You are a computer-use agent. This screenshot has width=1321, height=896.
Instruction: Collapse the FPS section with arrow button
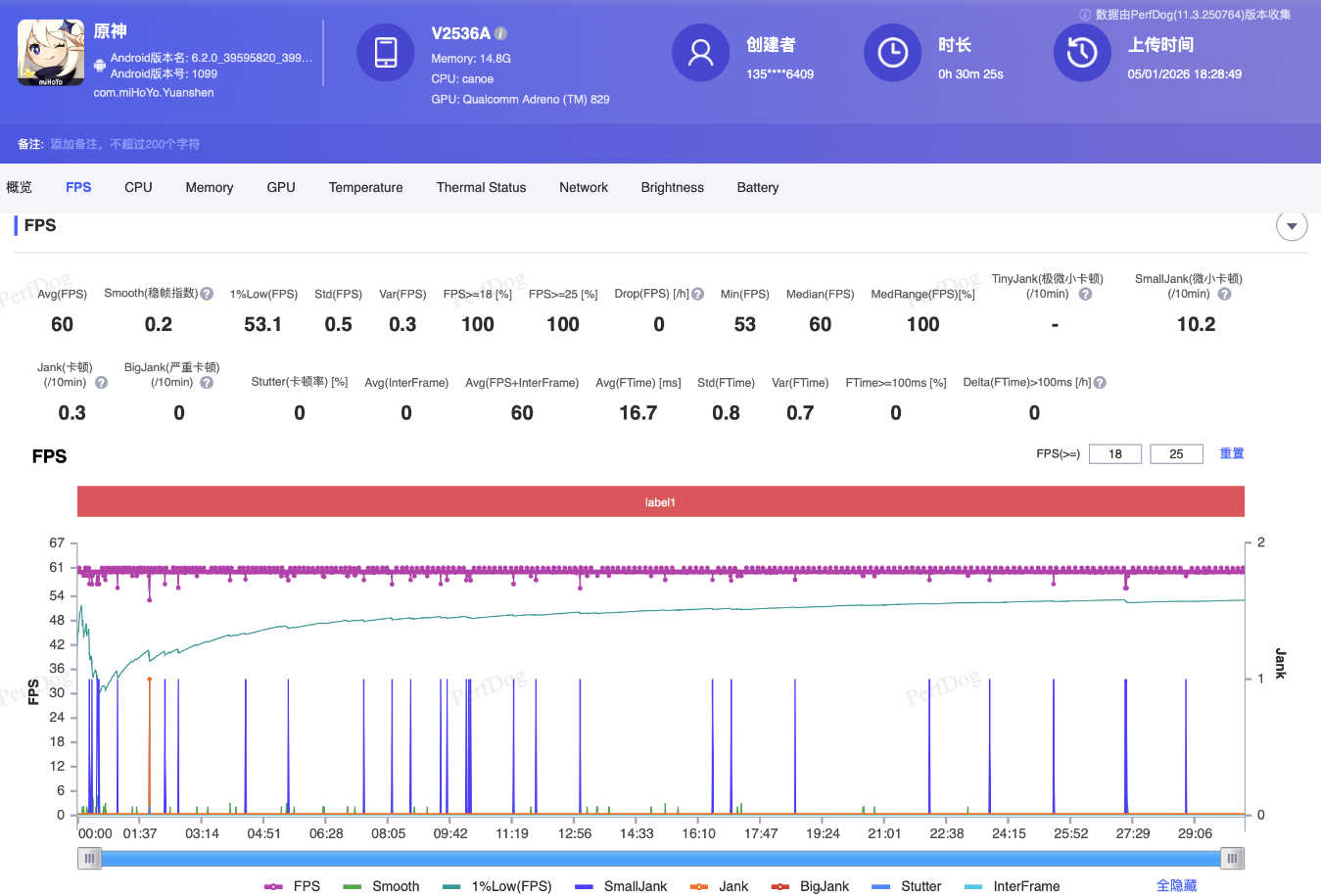[1292, 226]
